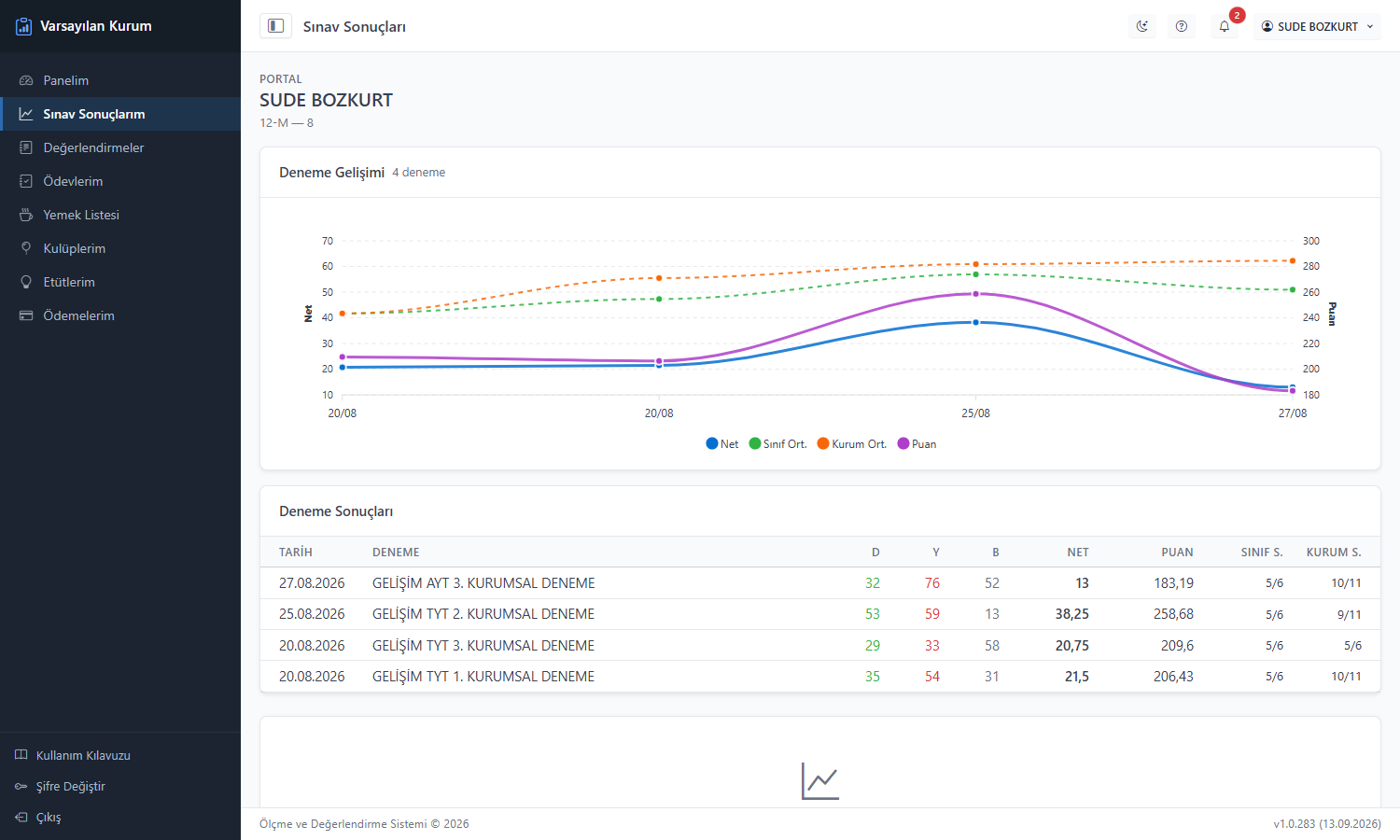The height and width of the screenshot is (840, 1400).
Task: Click the KURUM S. column header
Action: 1334,553
